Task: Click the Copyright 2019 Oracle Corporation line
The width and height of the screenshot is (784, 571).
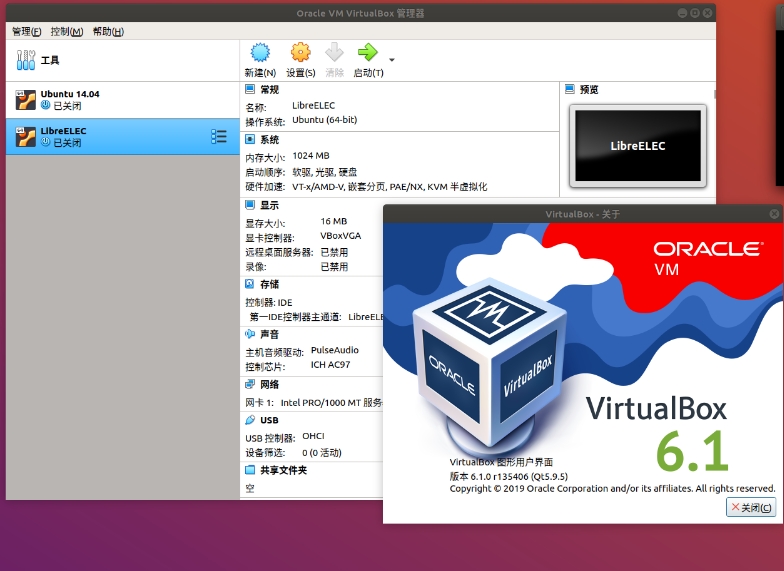Action: pyautogui.click(x=612, y=488)
